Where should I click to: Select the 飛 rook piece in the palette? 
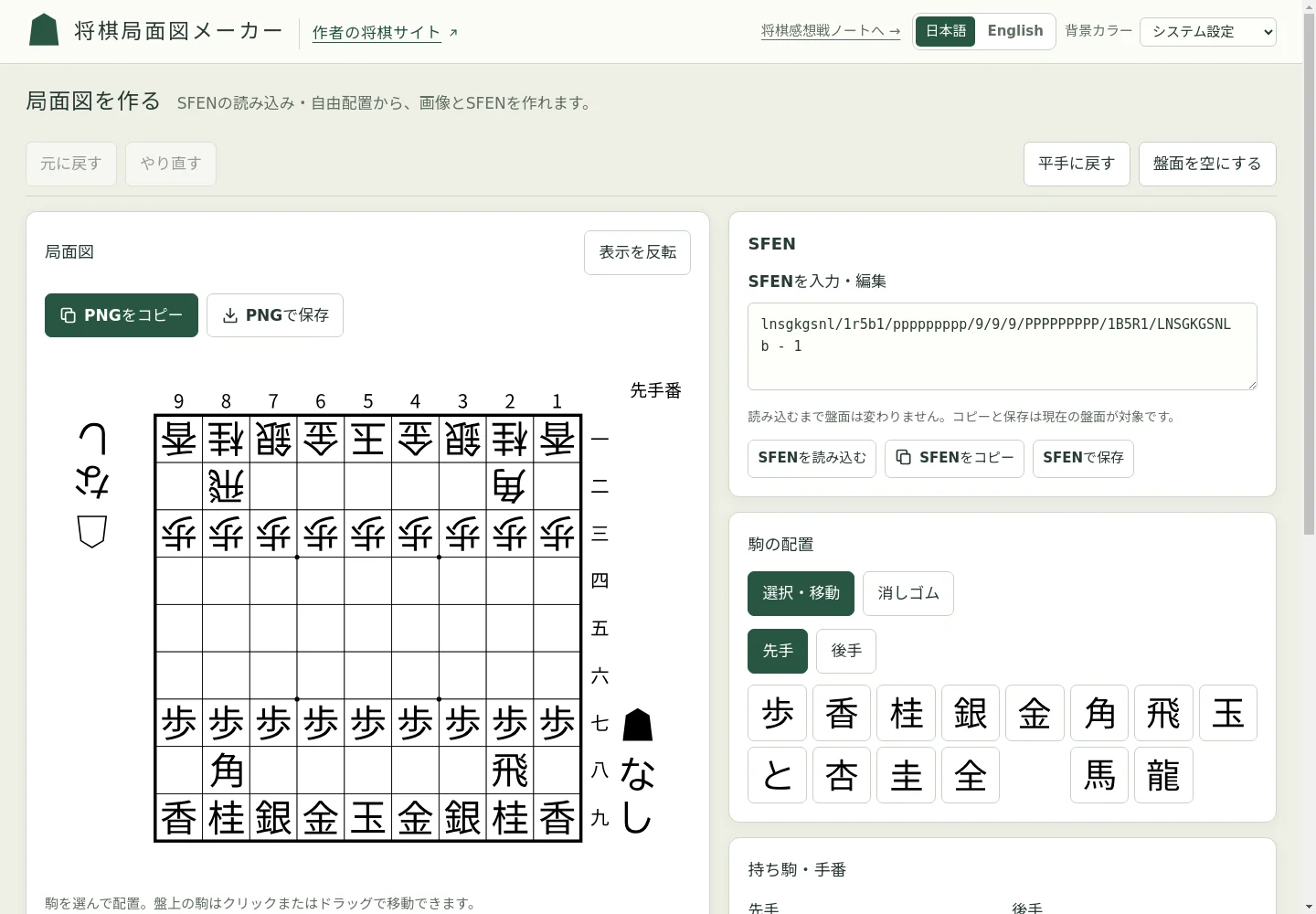point(1164,713)
